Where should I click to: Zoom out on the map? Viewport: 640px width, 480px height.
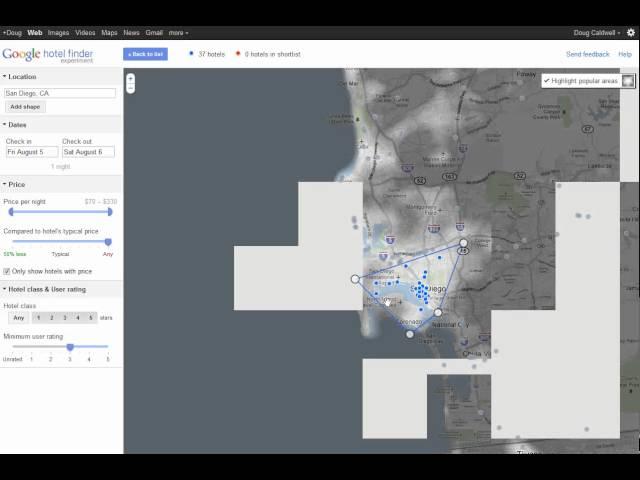tap(131, 88)
